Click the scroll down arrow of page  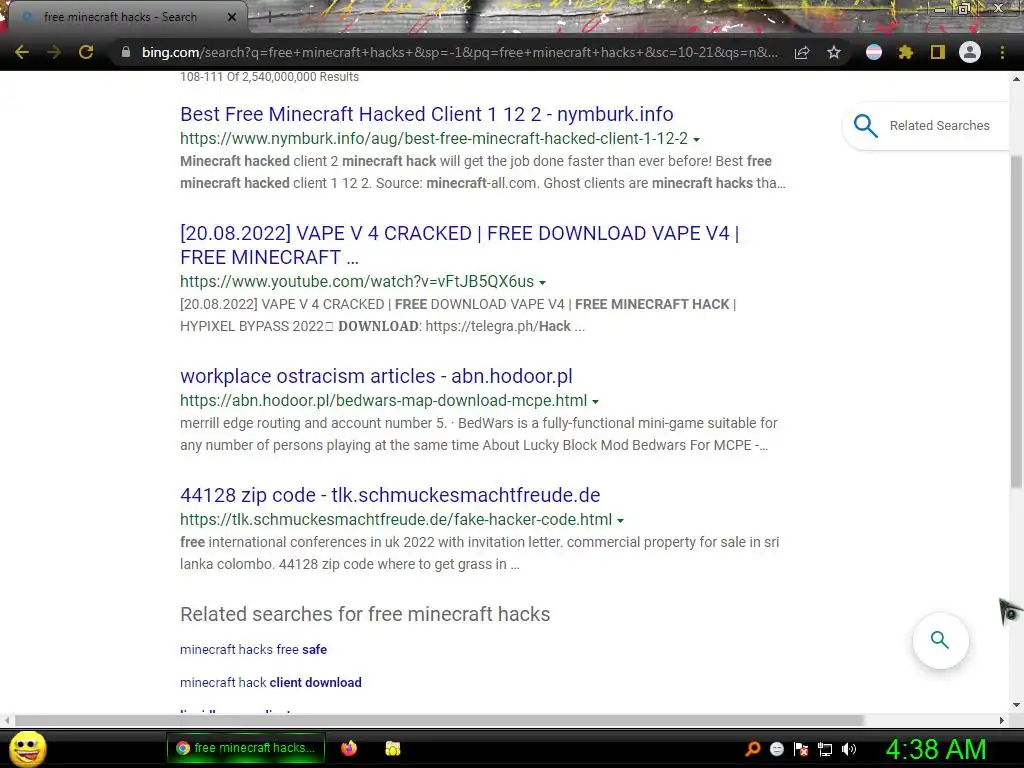click(1016, 705)
